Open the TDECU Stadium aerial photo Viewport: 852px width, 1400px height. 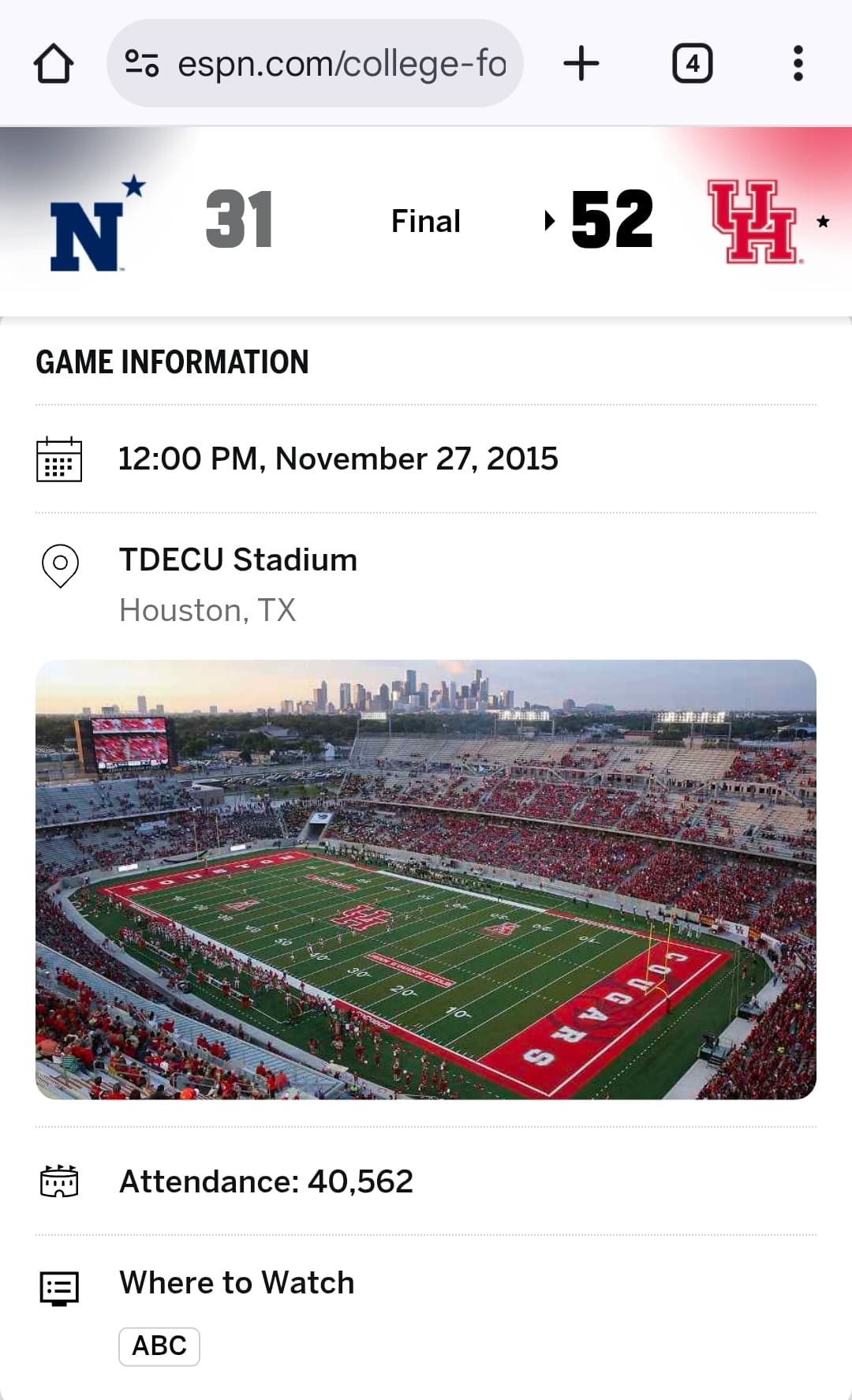pos(426,879)
